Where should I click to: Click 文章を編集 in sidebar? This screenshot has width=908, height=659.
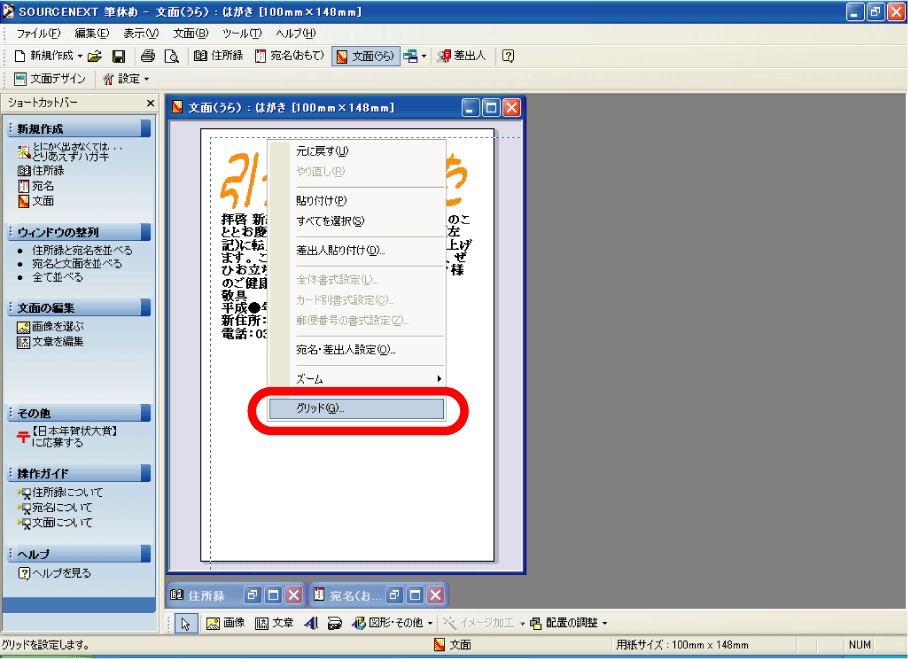(x=50, y=342)
